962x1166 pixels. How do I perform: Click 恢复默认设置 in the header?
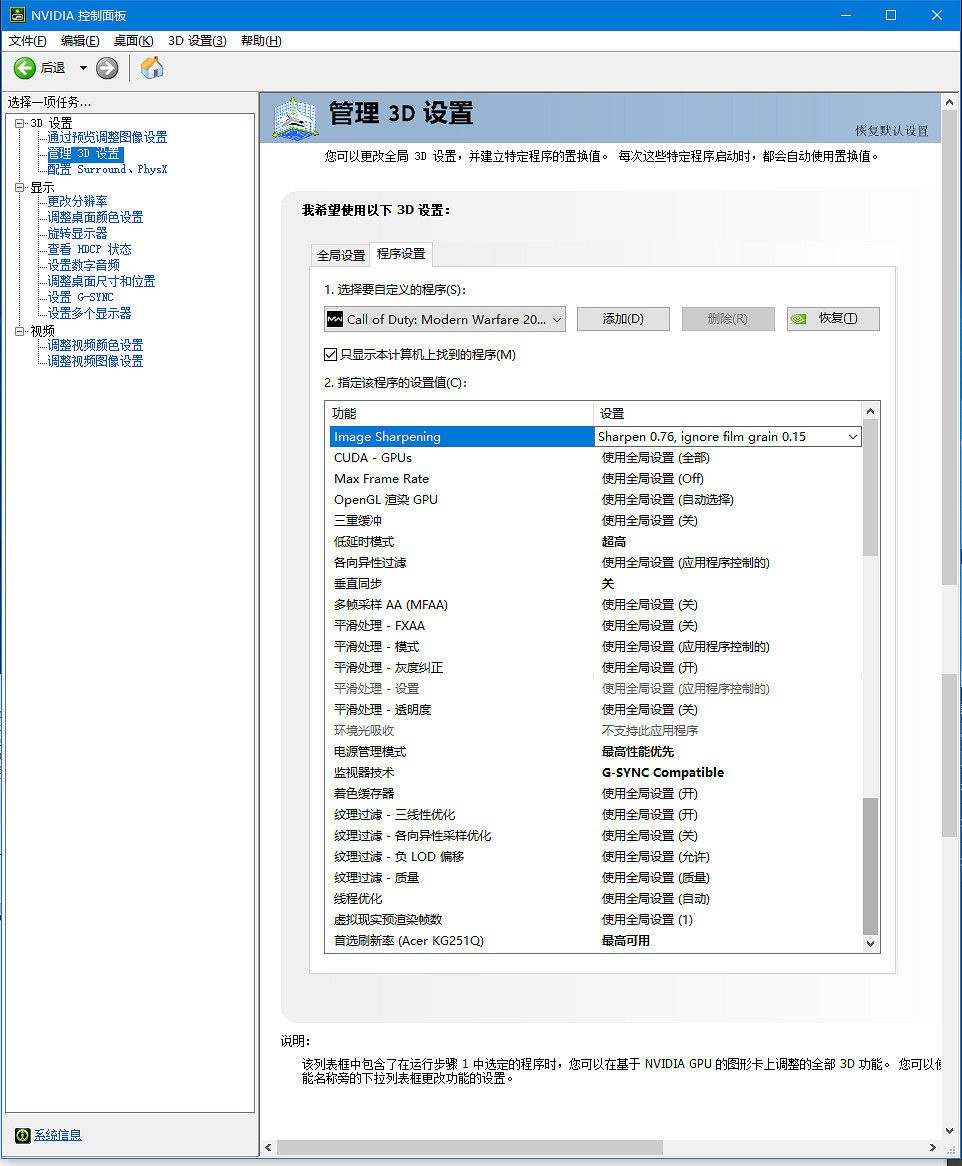tap(891, 131)
